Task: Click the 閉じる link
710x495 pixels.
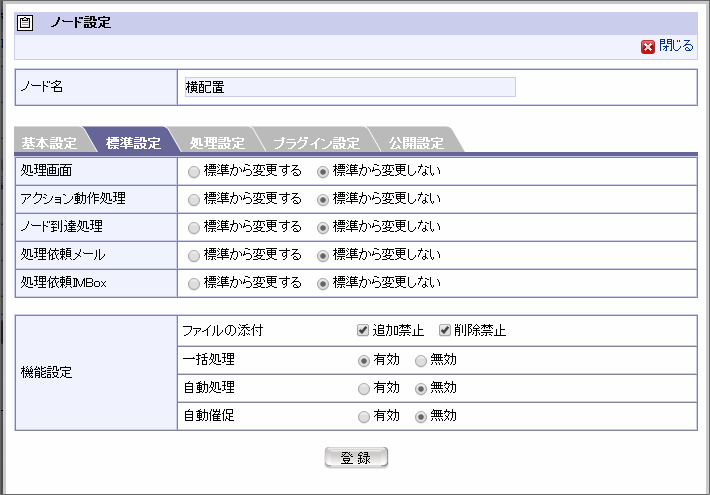Action: coord(676,46)
